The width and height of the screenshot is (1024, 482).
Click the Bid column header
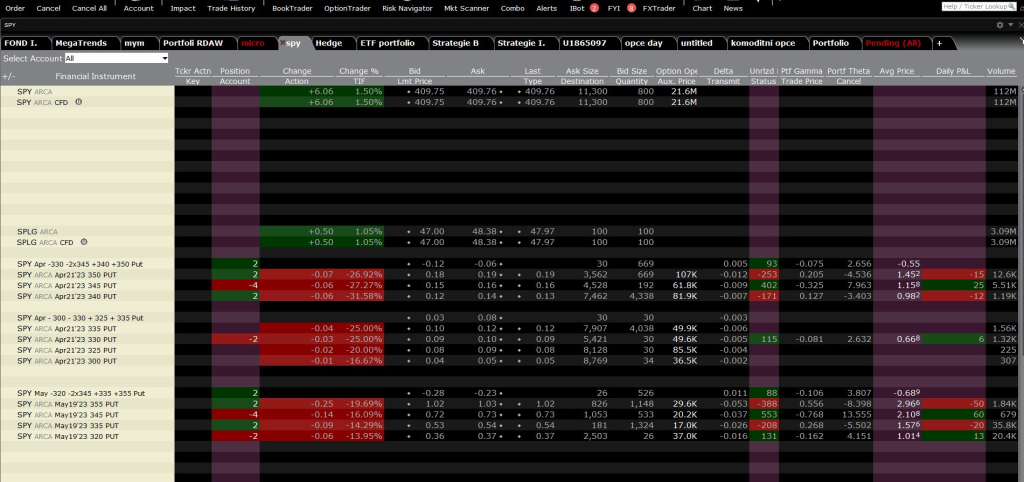pos(415,71)
